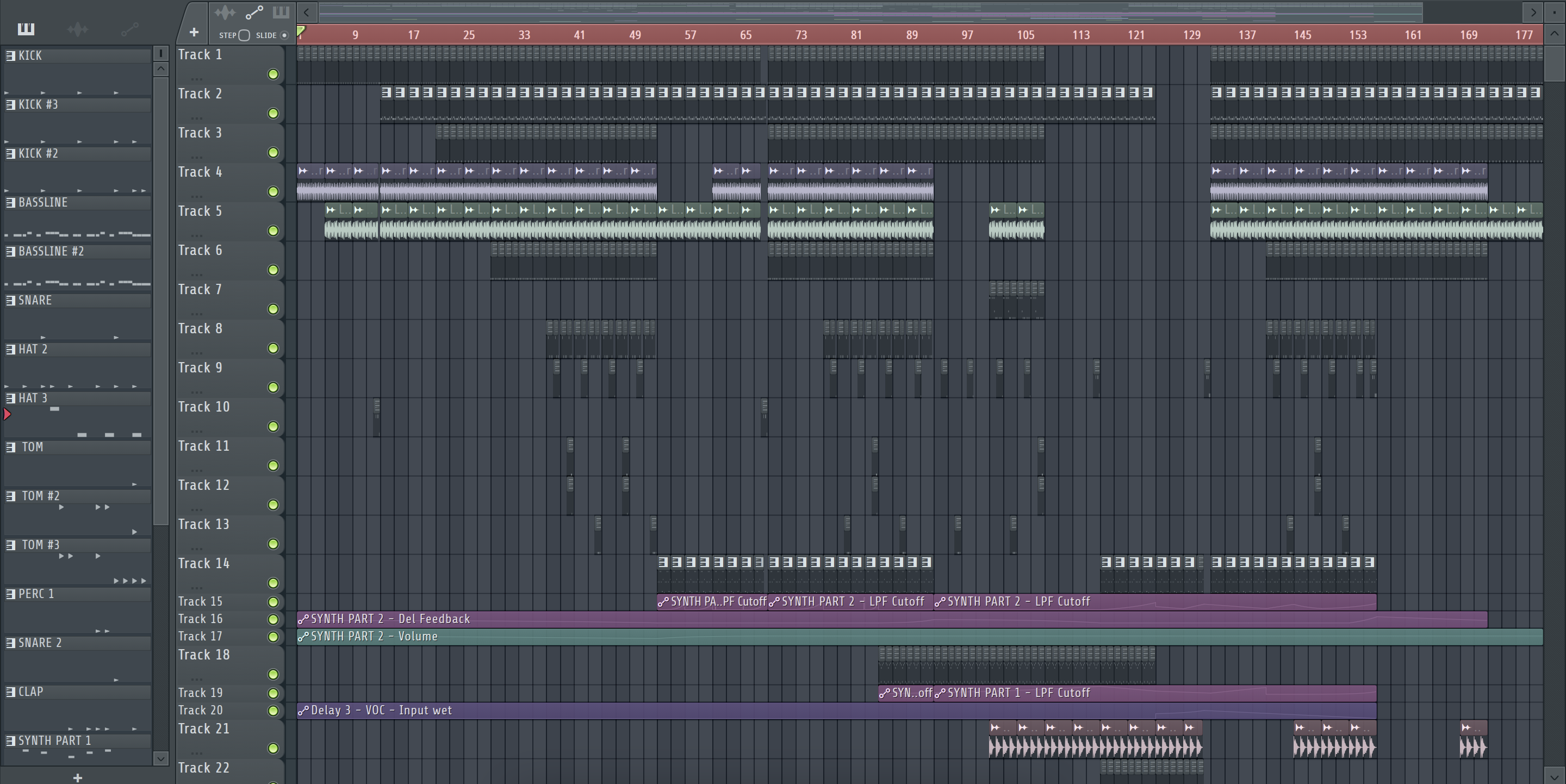Mute Track 16 with its green LED

274,619
